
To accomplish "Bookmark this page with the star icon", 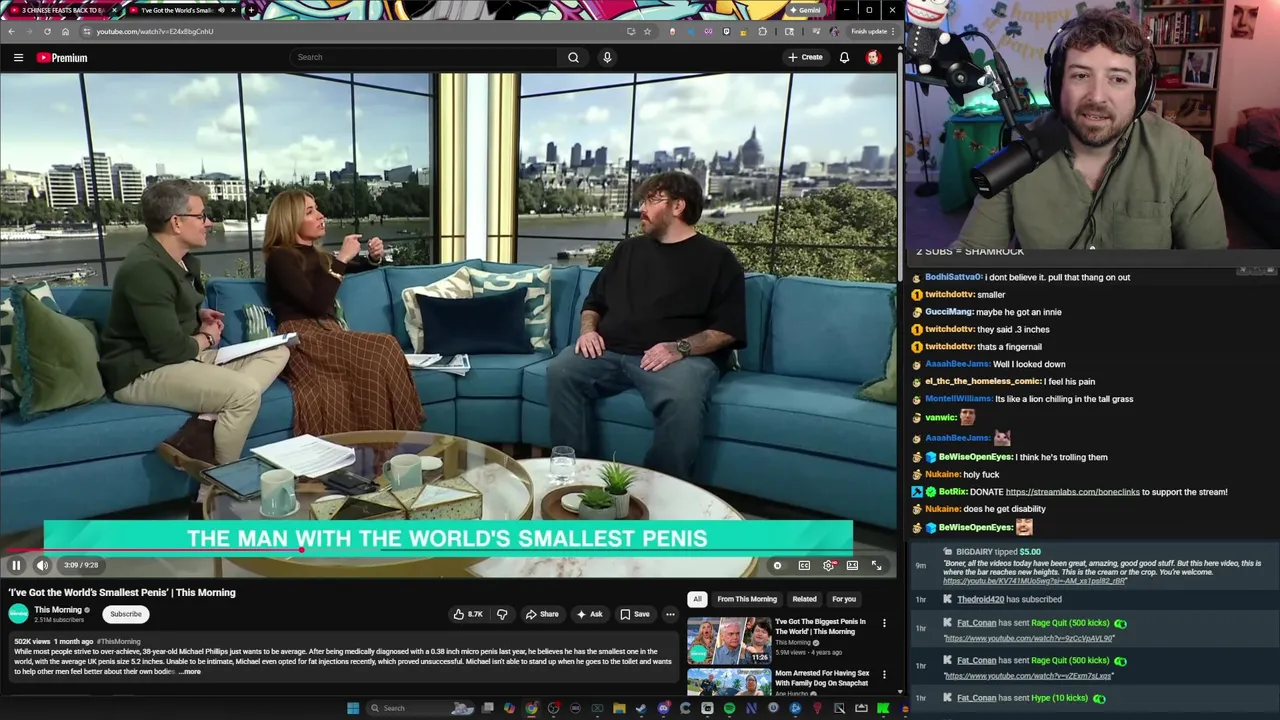I will (647, 31).
